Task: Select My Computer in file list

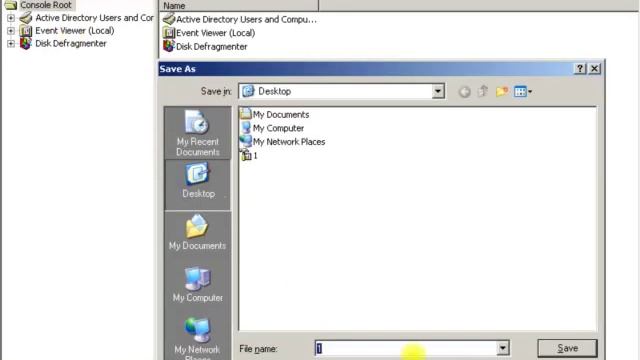Action: coord(272,128)
